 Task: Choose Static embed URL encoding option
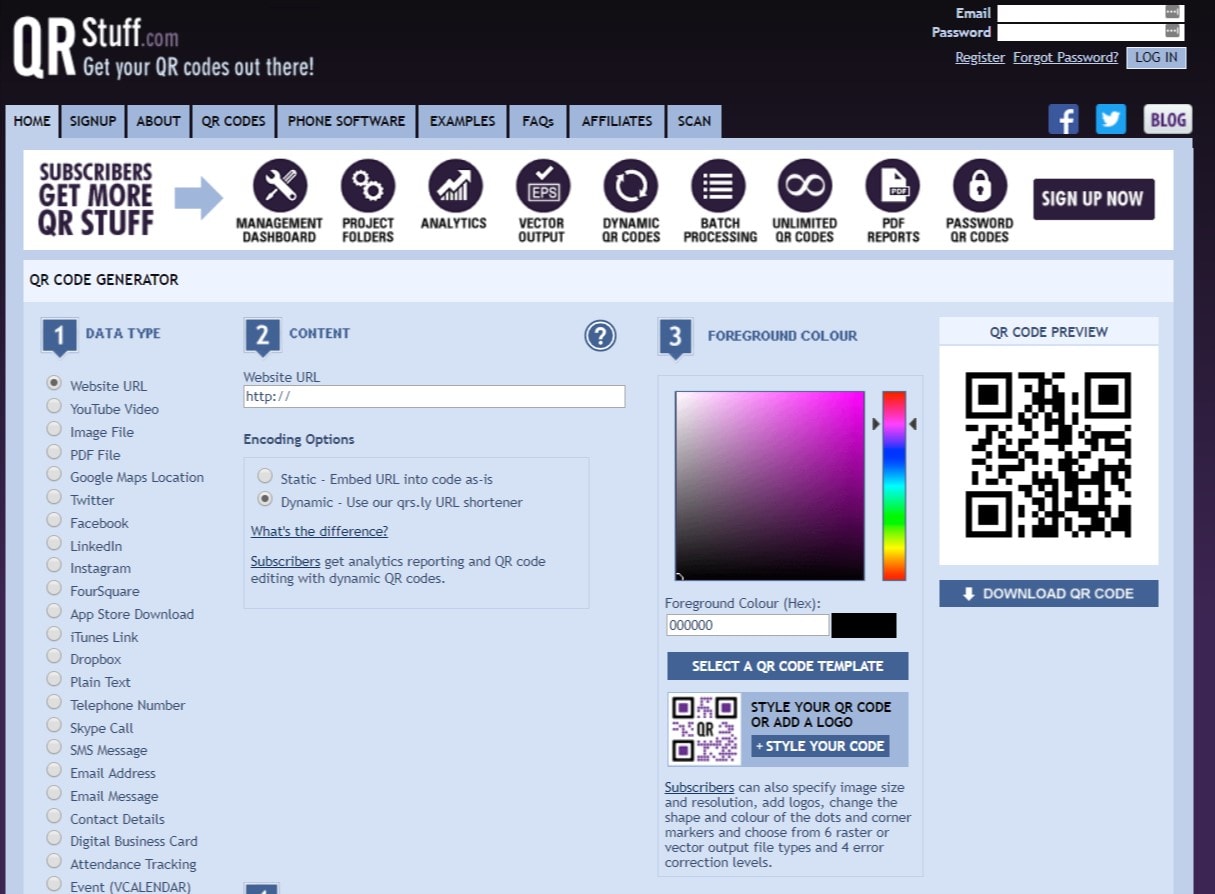pyautogui.click(x=265, y=476)
